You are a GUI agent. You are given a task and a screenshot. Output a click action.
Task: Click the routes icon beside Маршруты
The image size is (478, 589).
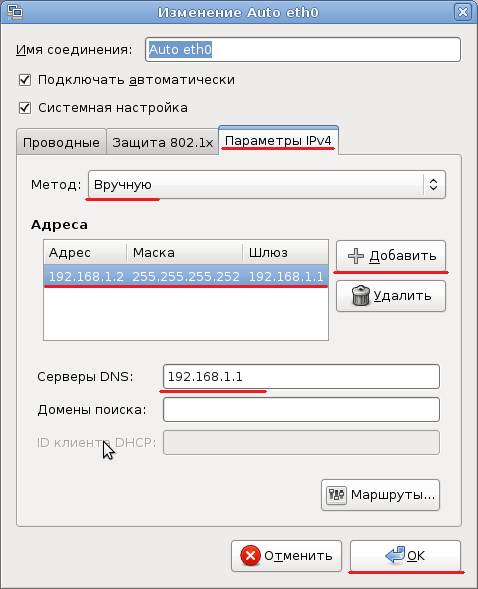(336, 495)
